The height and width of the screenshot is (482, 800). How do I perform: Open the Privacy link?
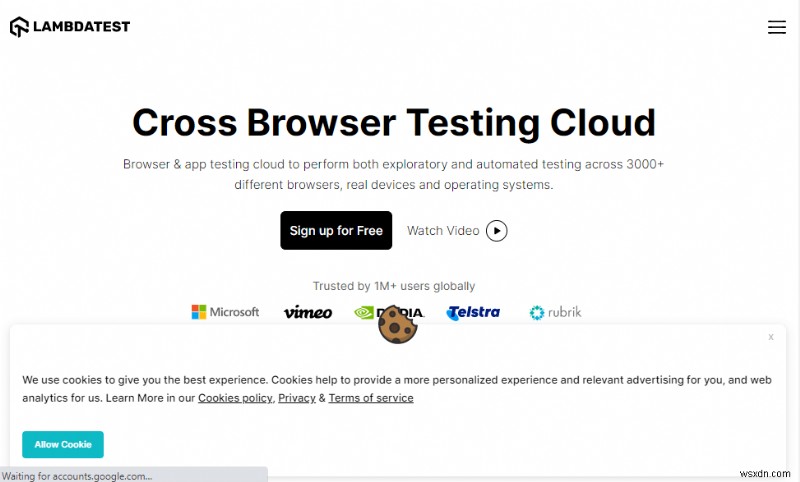pos(297,398)
